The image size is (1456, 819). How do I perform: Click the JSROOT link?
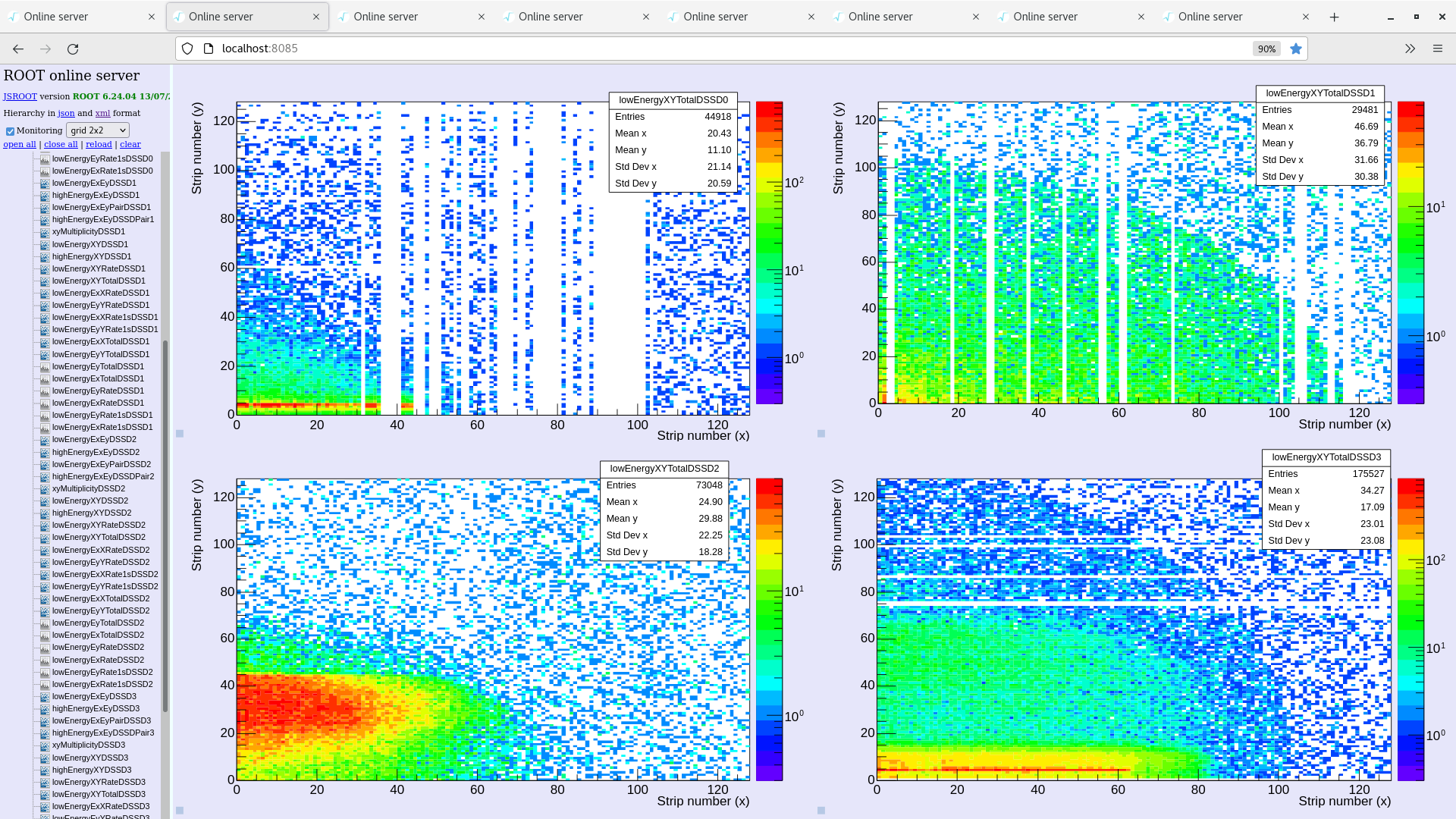click(x=20, y=96)
